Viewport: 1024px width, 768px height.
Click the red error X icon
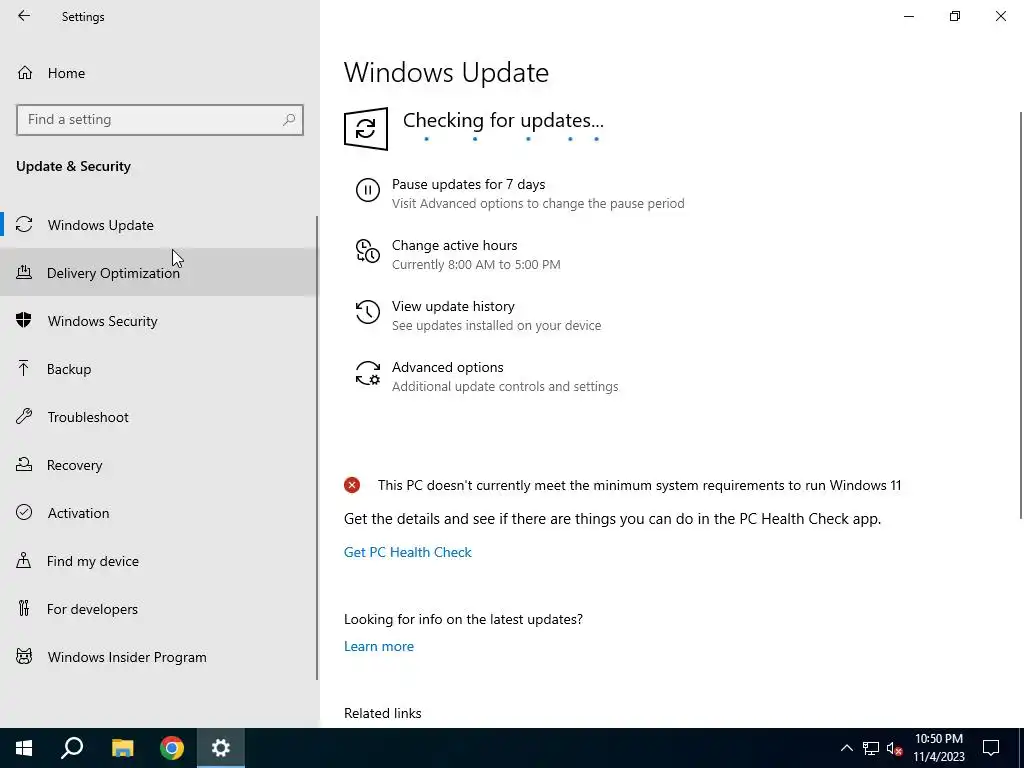tap(352, 485)
